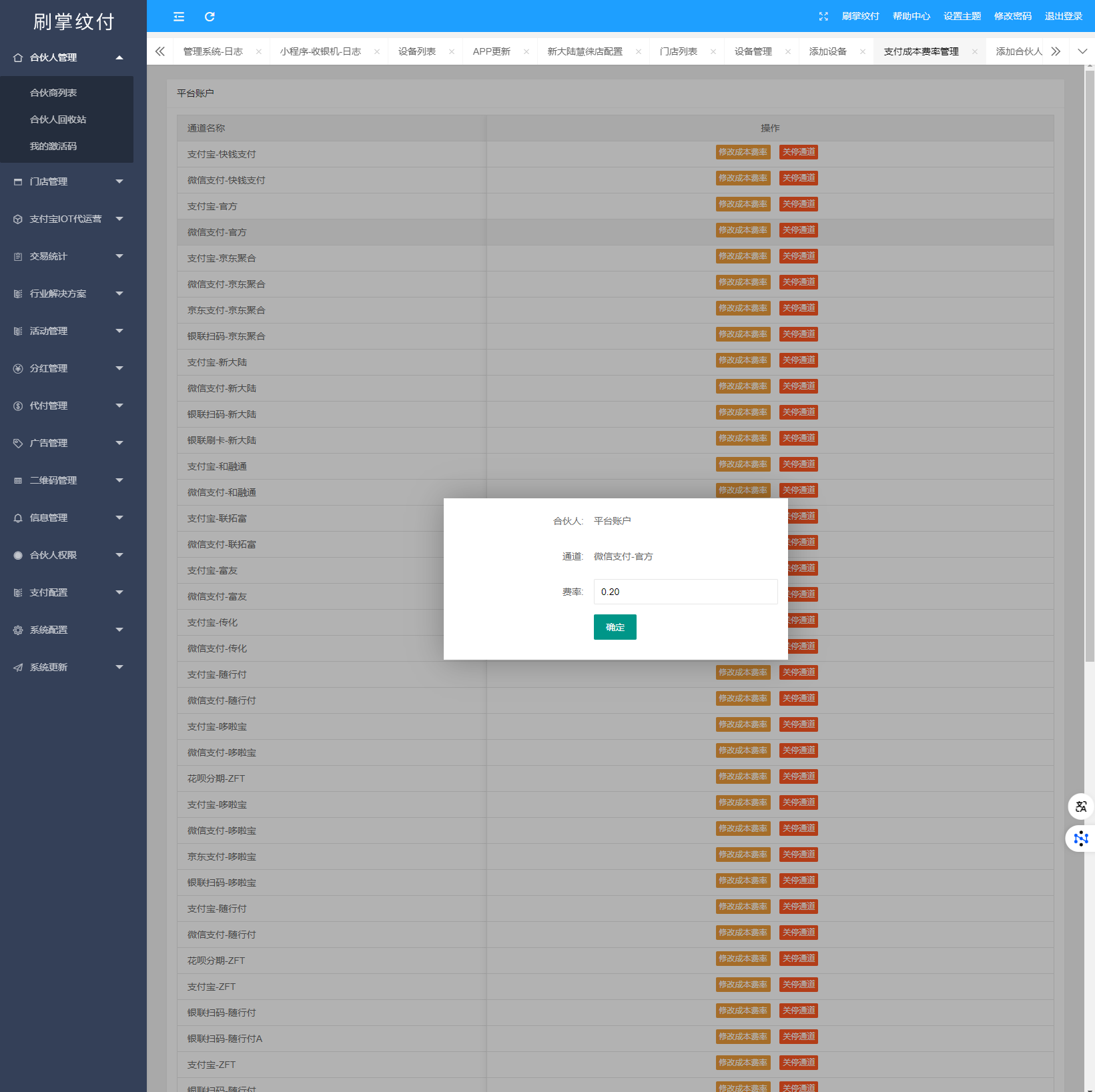Click the 退出登录 link in header
This screenshot has height=1092, width=1095.
(x=1063, y=17)
